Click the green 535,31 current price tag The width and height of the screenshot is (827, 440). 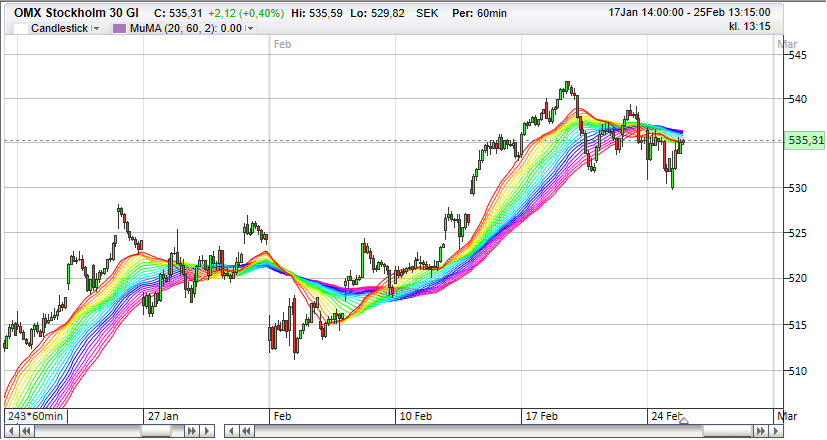(805, 140)
